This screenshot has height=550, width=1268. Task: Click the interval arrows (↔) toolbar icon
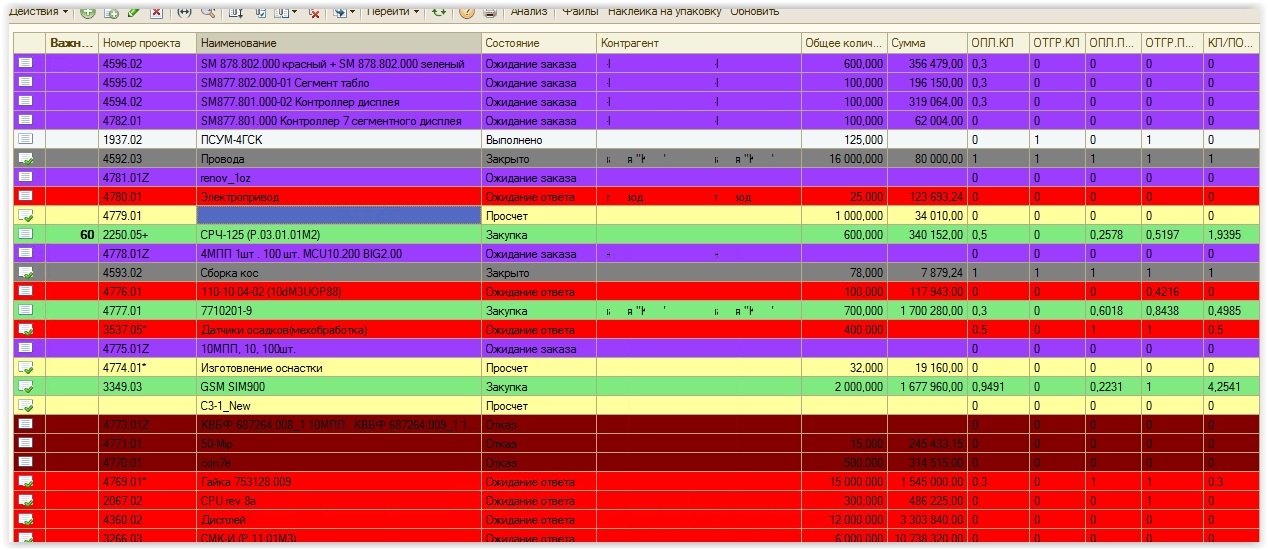click(x=184, y=12)
